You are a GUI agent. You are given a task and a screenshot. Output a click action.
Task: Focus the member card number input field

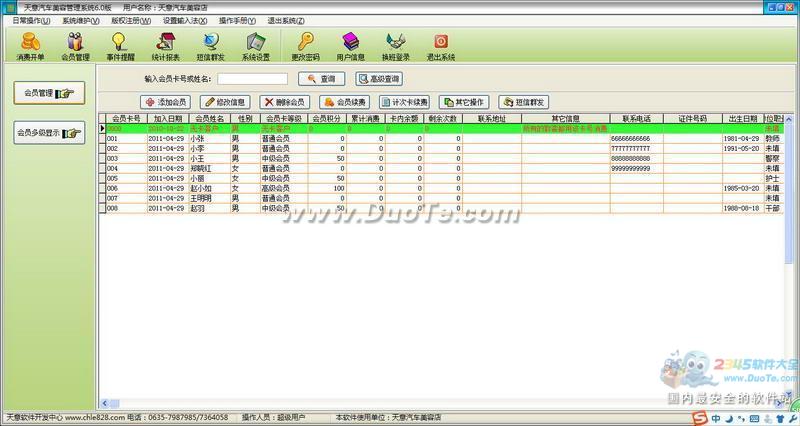click(252, 78)
